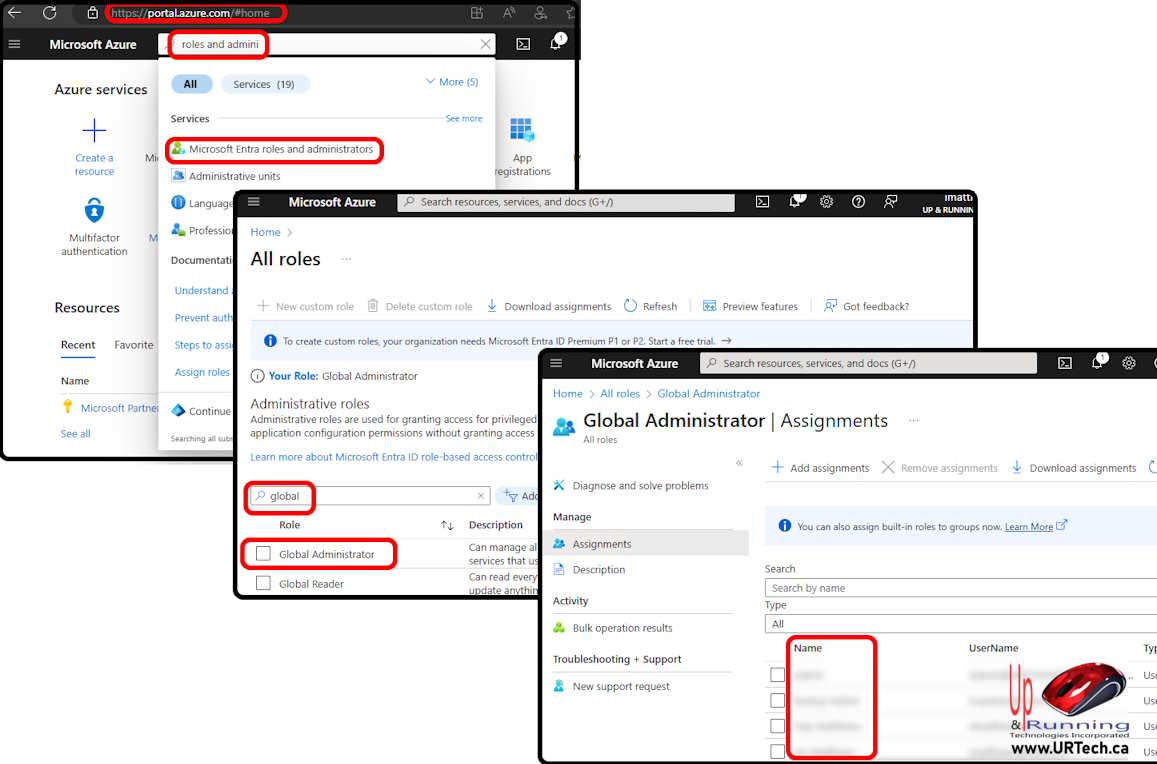
Task: Open the Multifactor authentication service icon
Action: 94,211
